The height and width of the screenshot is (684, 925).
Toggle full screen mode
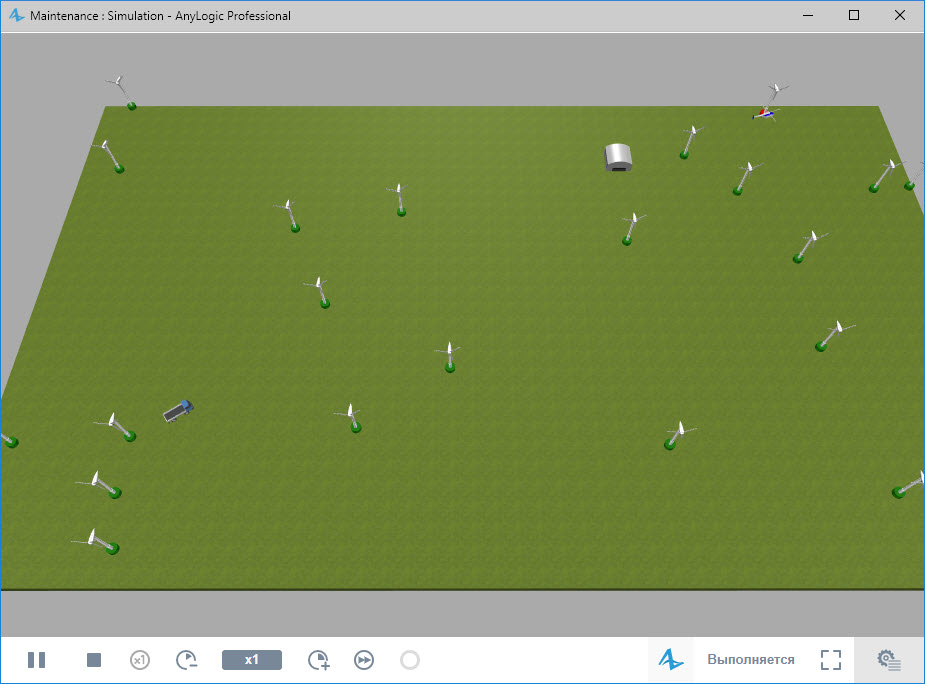click(x=831, y=660)
